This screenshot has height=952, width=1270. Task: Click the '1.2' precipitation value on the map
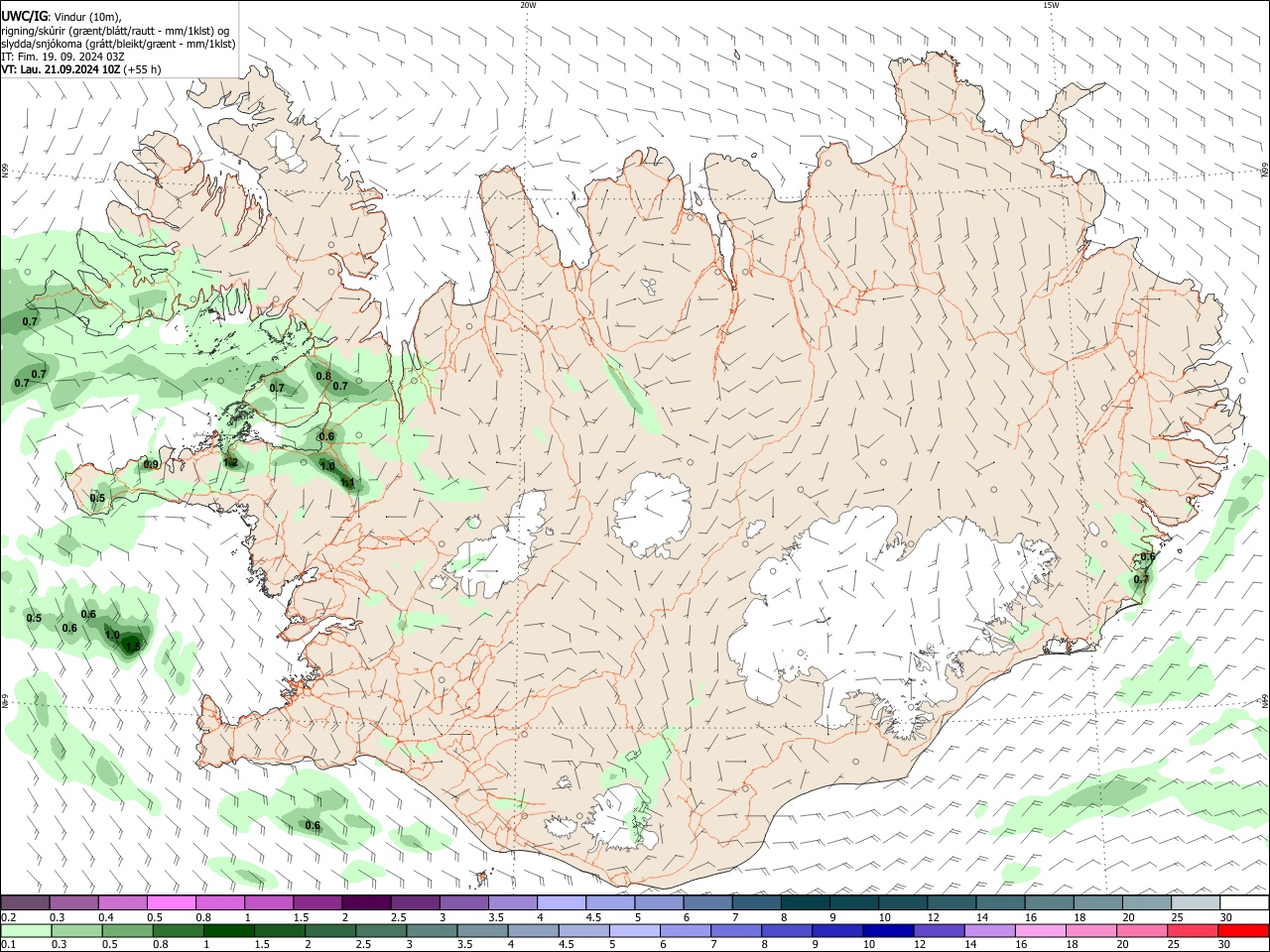(x=230, y=462)
